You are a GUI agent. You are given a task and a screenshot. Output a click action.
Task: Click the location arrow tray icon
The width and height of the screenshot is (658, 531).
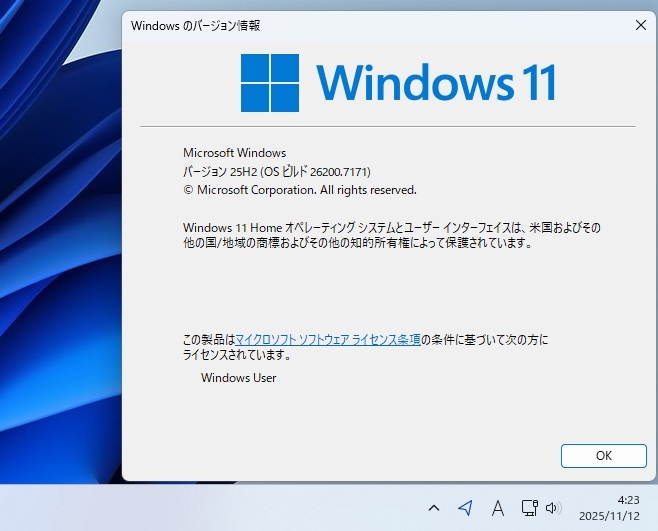coord(465,508)
